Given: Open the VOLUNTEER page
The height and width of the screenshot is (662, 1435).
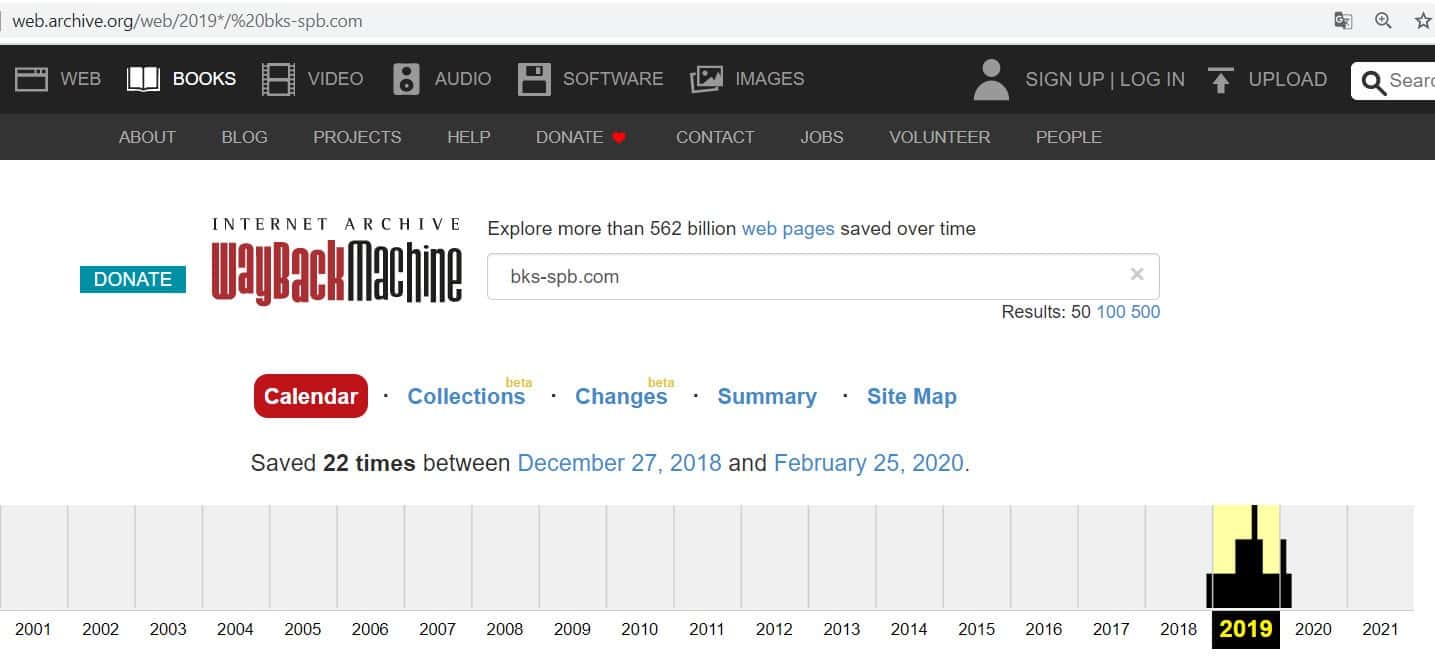Looking at the screenshot, I should pos(940,137).
